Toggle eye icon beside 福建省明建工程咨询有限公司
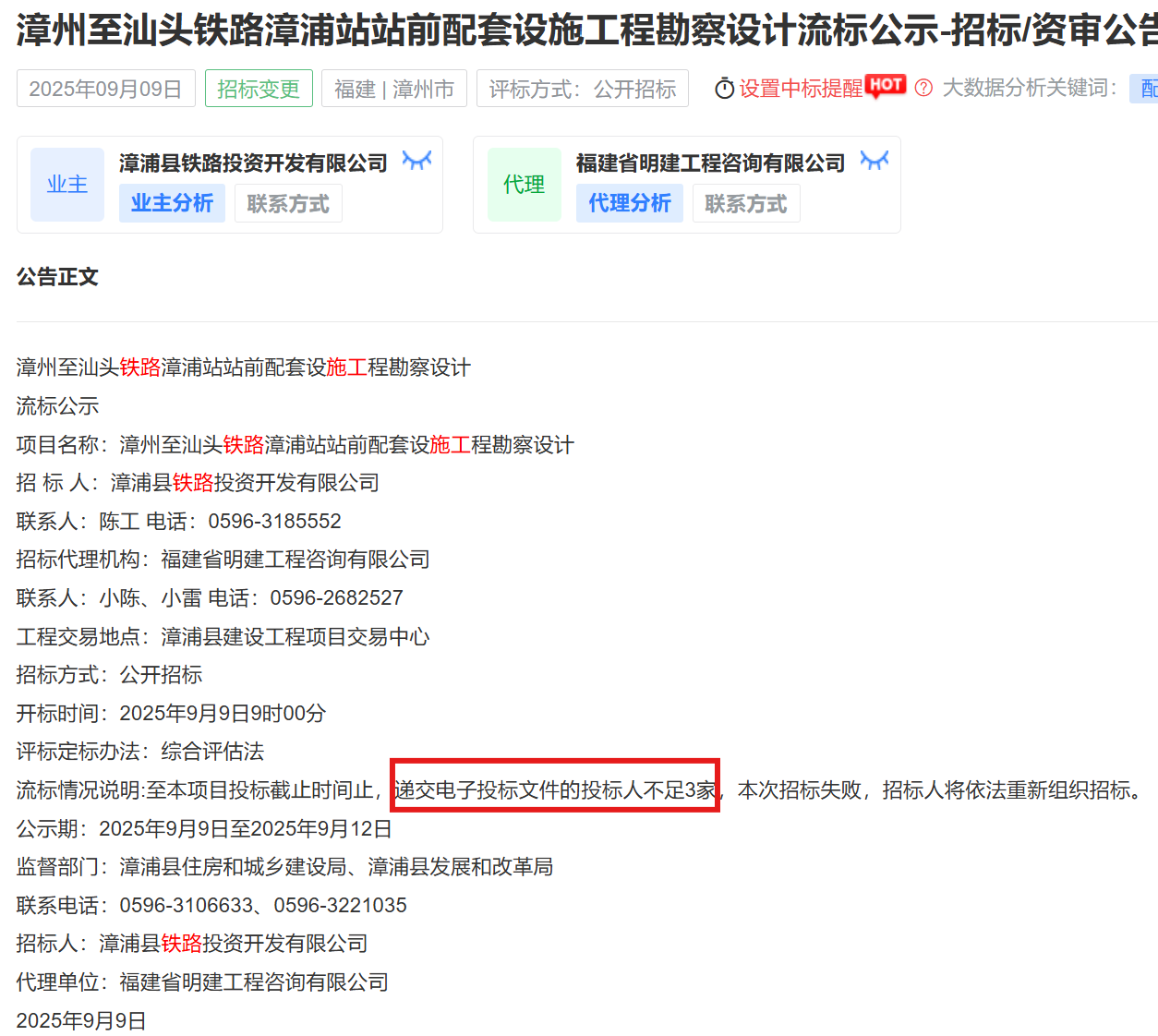Screen dimensions: 1158x1036 (875, 162)
